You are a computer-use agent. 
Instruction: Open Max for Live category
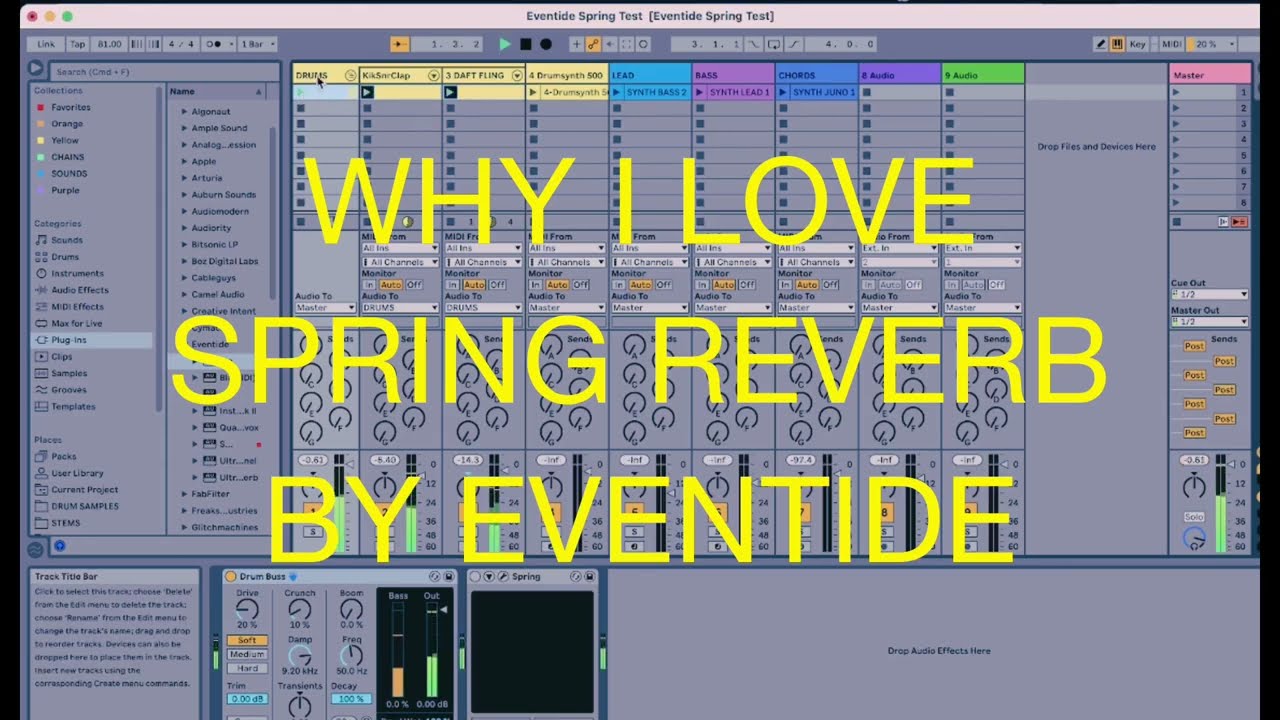tap(76, 323)
